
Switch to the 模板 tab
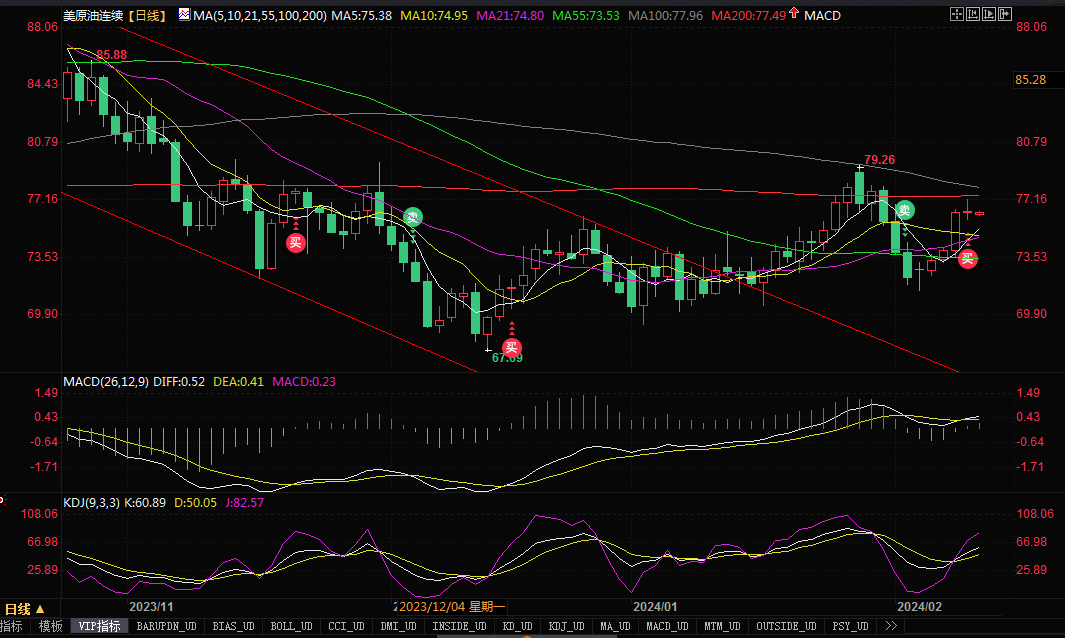50,627
